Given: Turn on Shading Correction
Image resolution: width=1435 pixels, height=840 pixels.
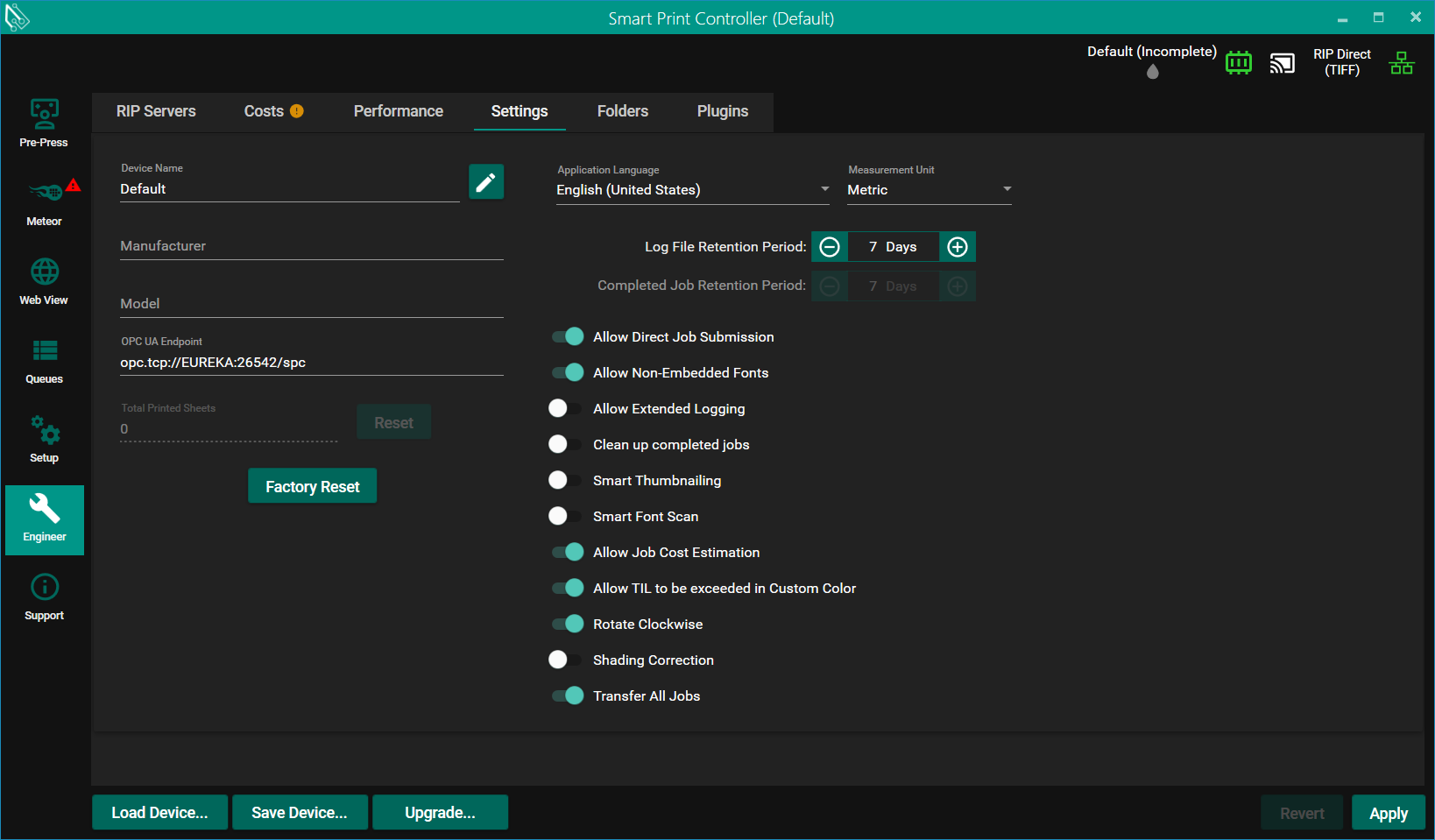Looking at the screenshot, I should click(x=565, y=660).
